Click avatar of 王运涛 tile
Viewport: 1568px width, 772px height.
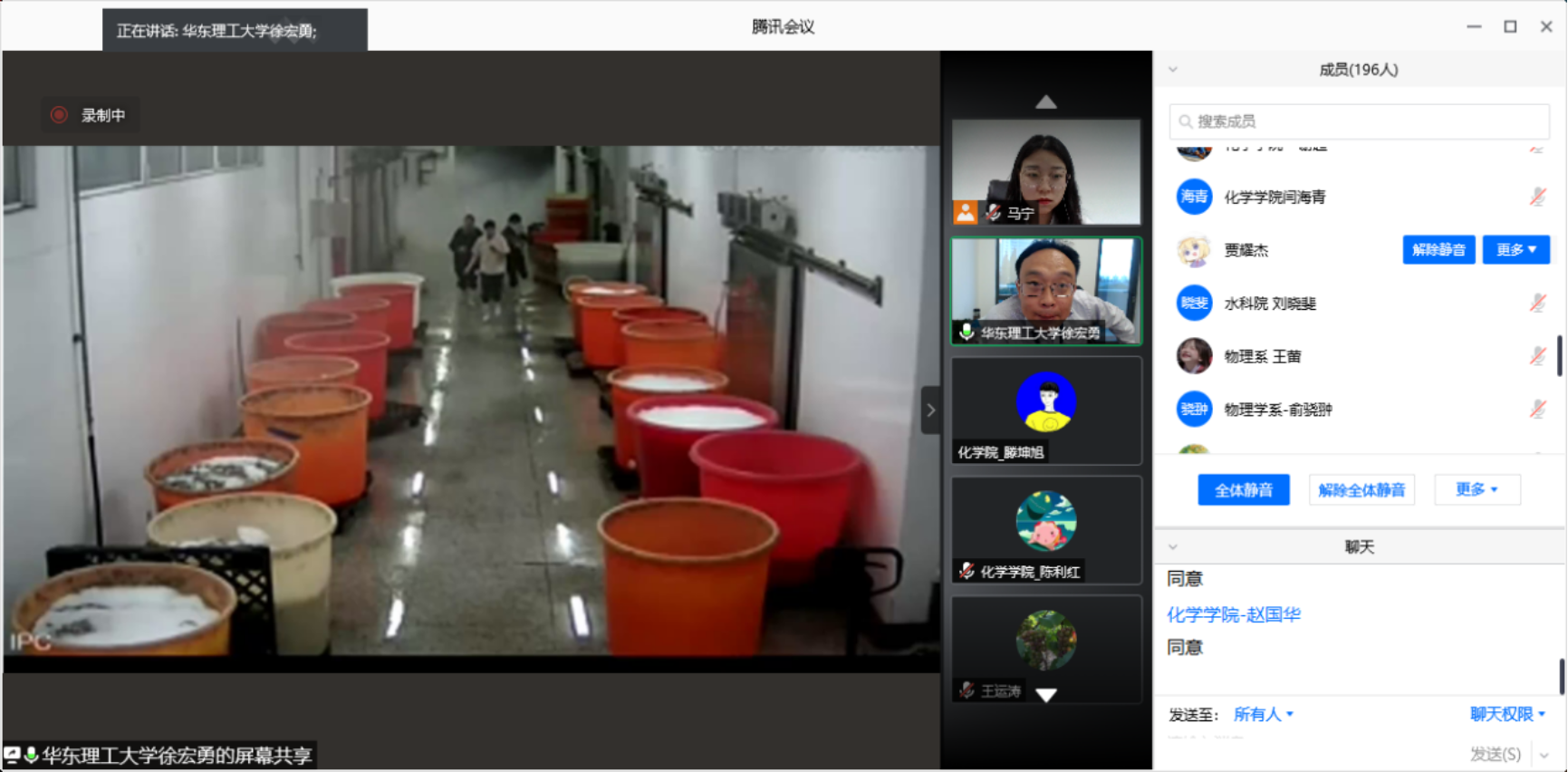(1046, 641)
